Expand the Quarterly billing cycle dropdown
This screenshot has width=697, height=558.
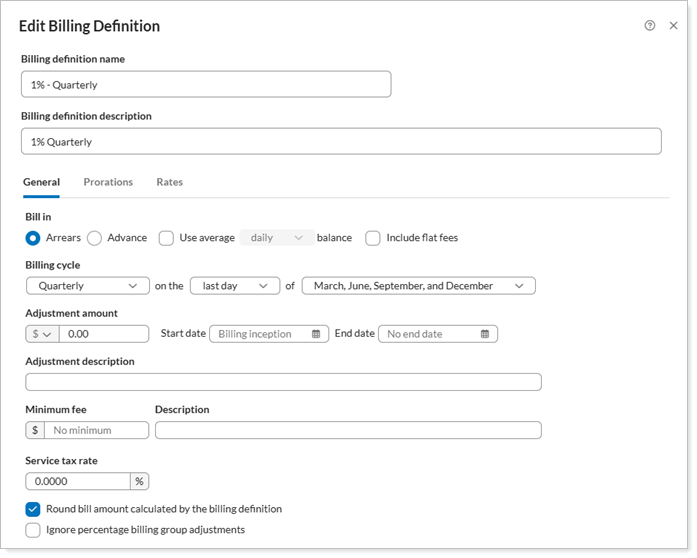87,286
